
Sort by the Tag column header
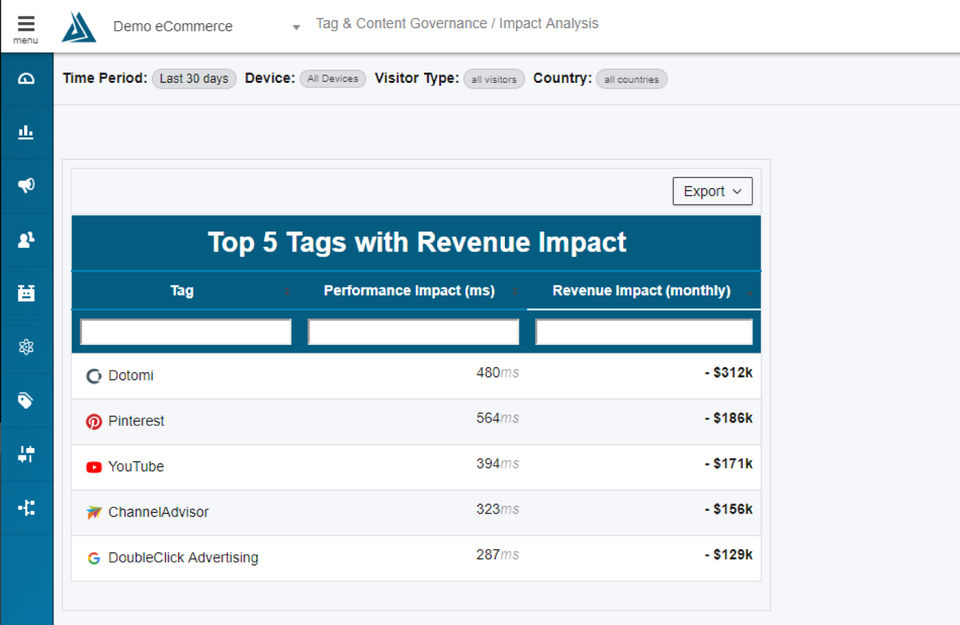point(182,291)
